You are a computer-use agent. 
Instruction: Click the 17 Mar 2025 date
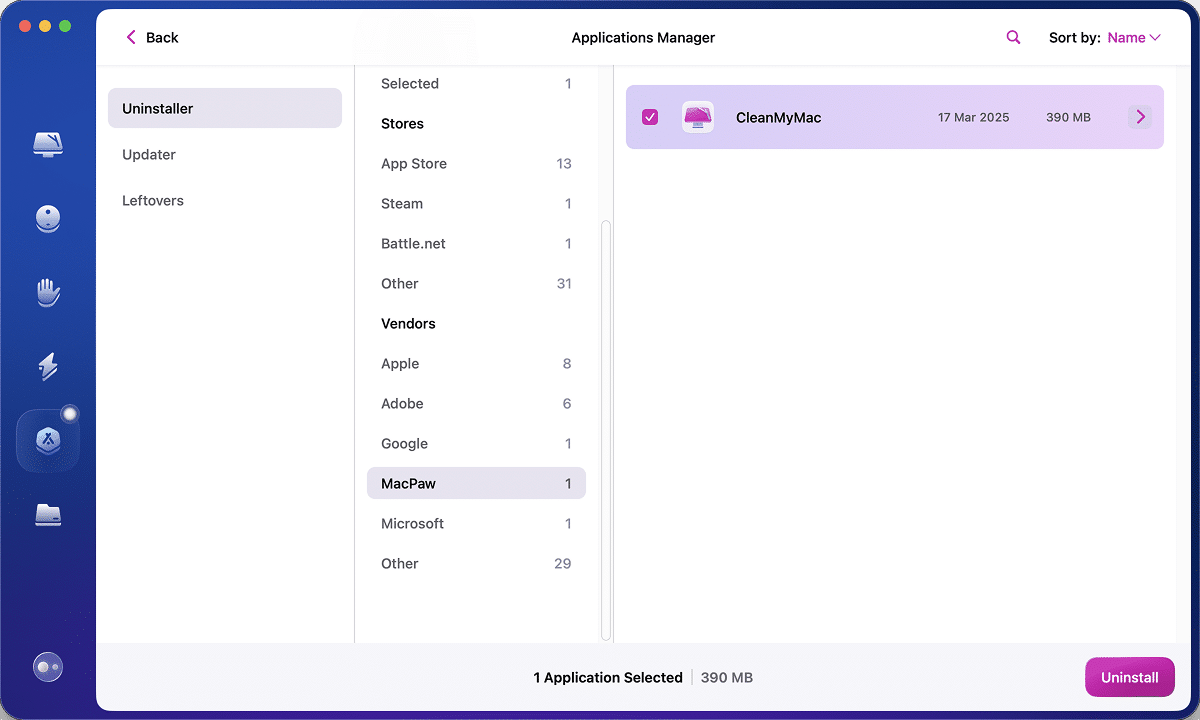coord(973,117)
